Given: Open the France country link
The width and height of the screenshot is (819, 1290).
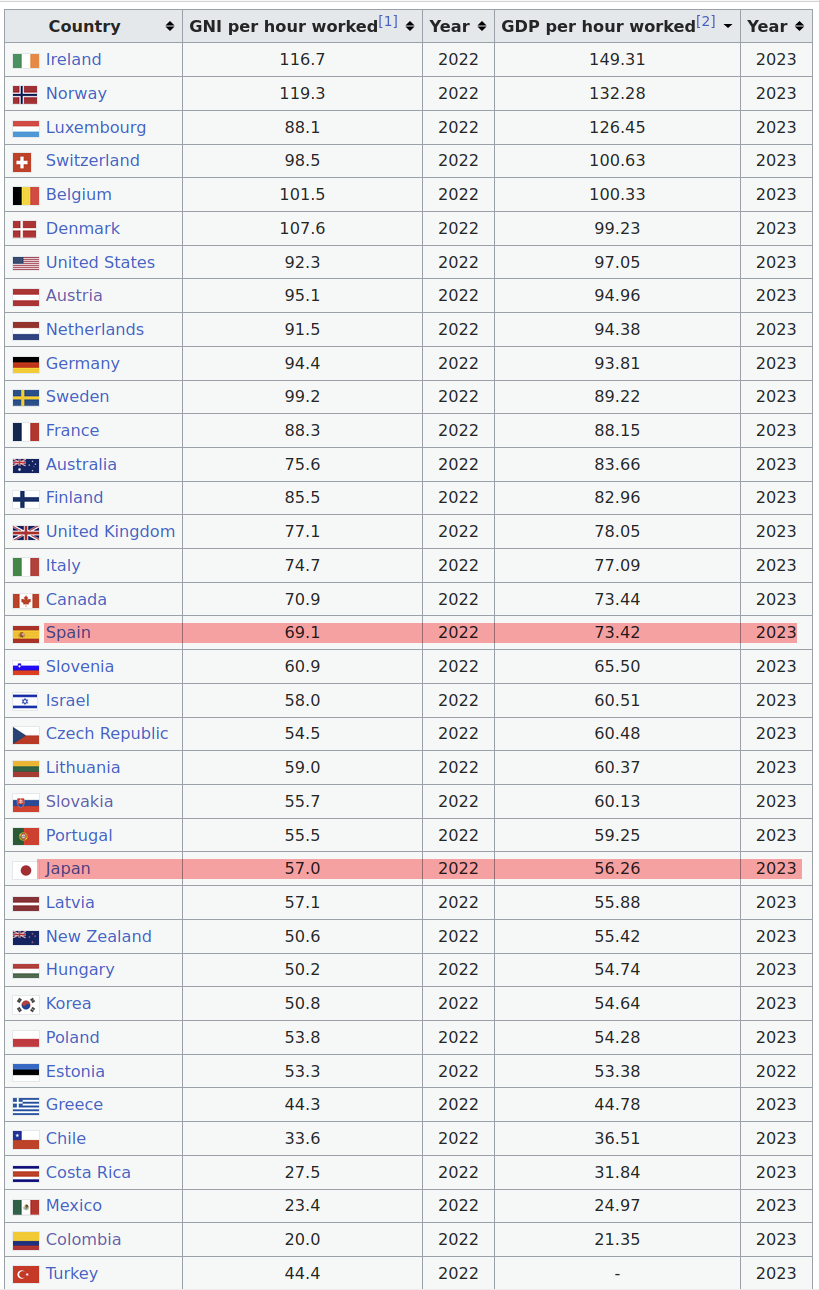Looking at the screenshot, I should click(72, 431).
